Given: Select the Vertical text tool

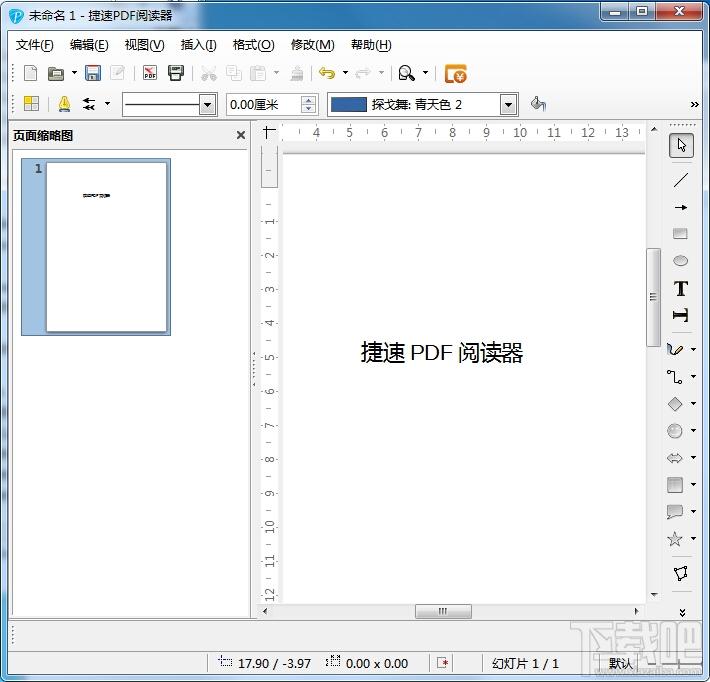Looking at the screenshot, I should (681, 315).
